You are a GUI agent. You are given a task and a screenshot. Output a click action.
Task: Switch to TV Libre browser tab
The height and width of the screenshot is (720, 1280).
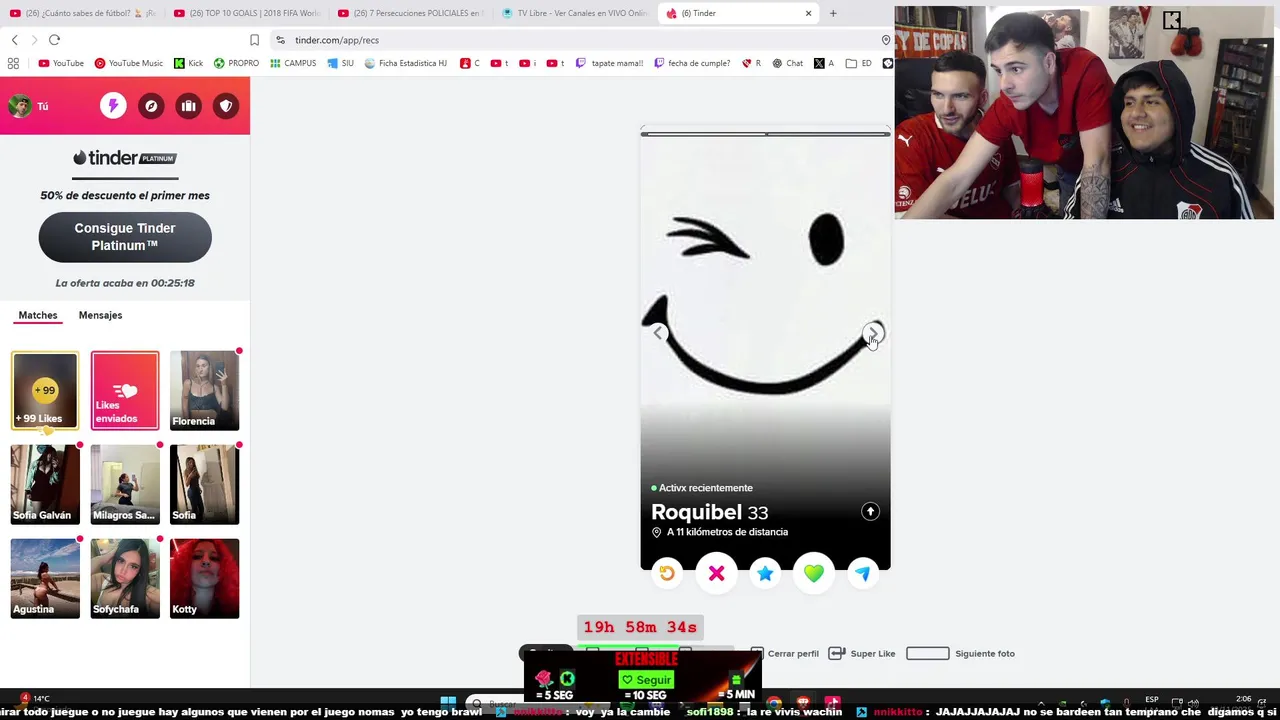[x=575, y=13]
